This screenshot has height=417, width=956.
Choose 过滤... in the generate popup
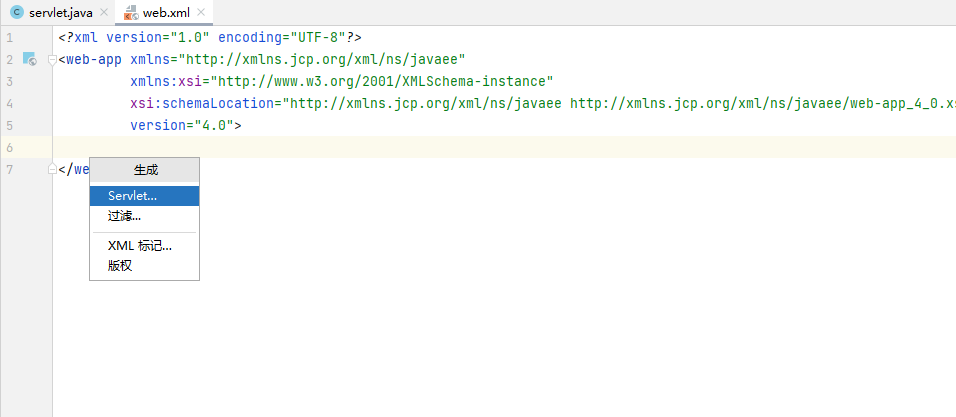point(124,215)
